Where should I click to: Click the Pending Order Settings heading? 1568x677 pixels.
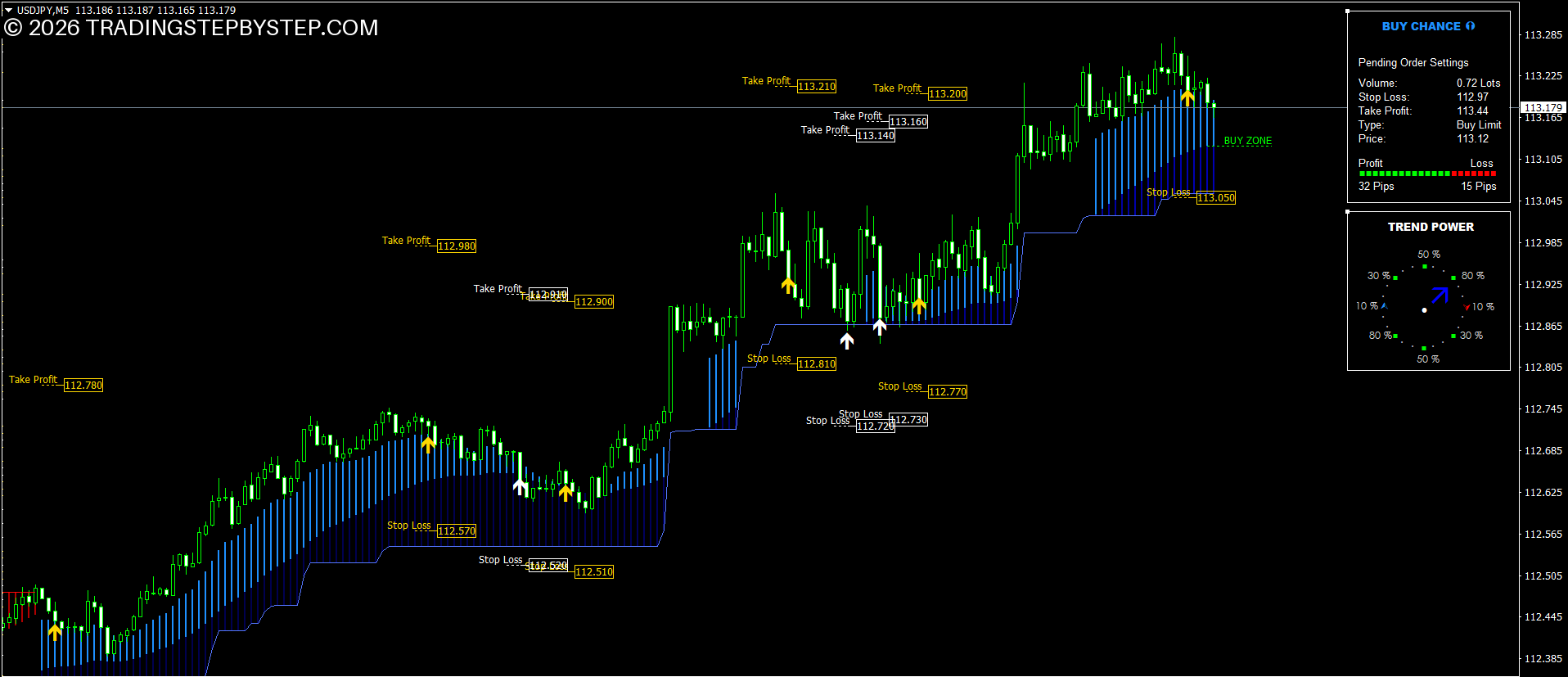[1413, 62]
